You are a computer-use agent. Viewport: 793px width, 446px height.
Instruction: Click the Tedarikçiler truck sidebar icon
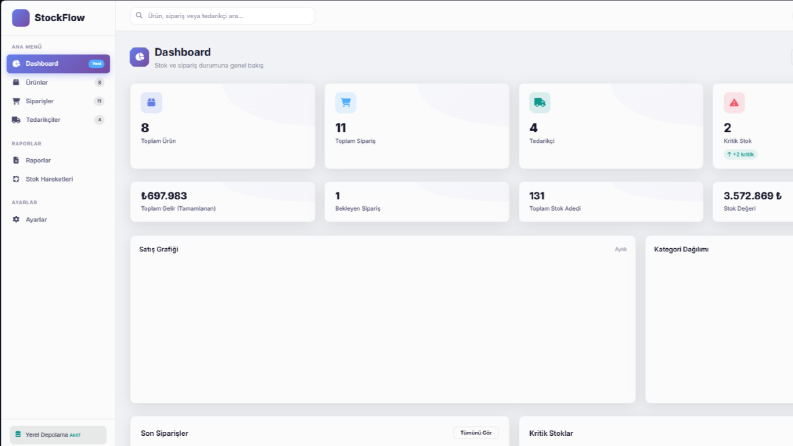click(16, 120)
